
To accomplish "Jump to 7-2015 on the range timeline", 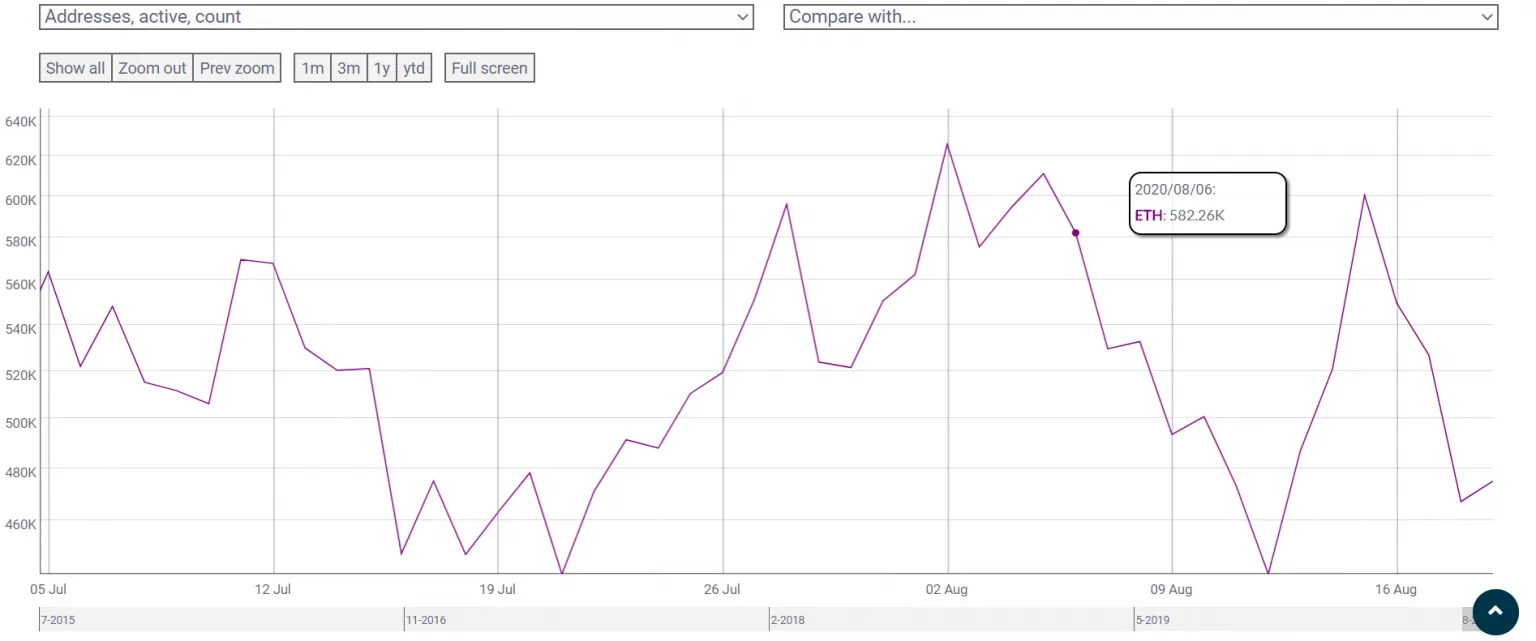I will coord(58,620).
